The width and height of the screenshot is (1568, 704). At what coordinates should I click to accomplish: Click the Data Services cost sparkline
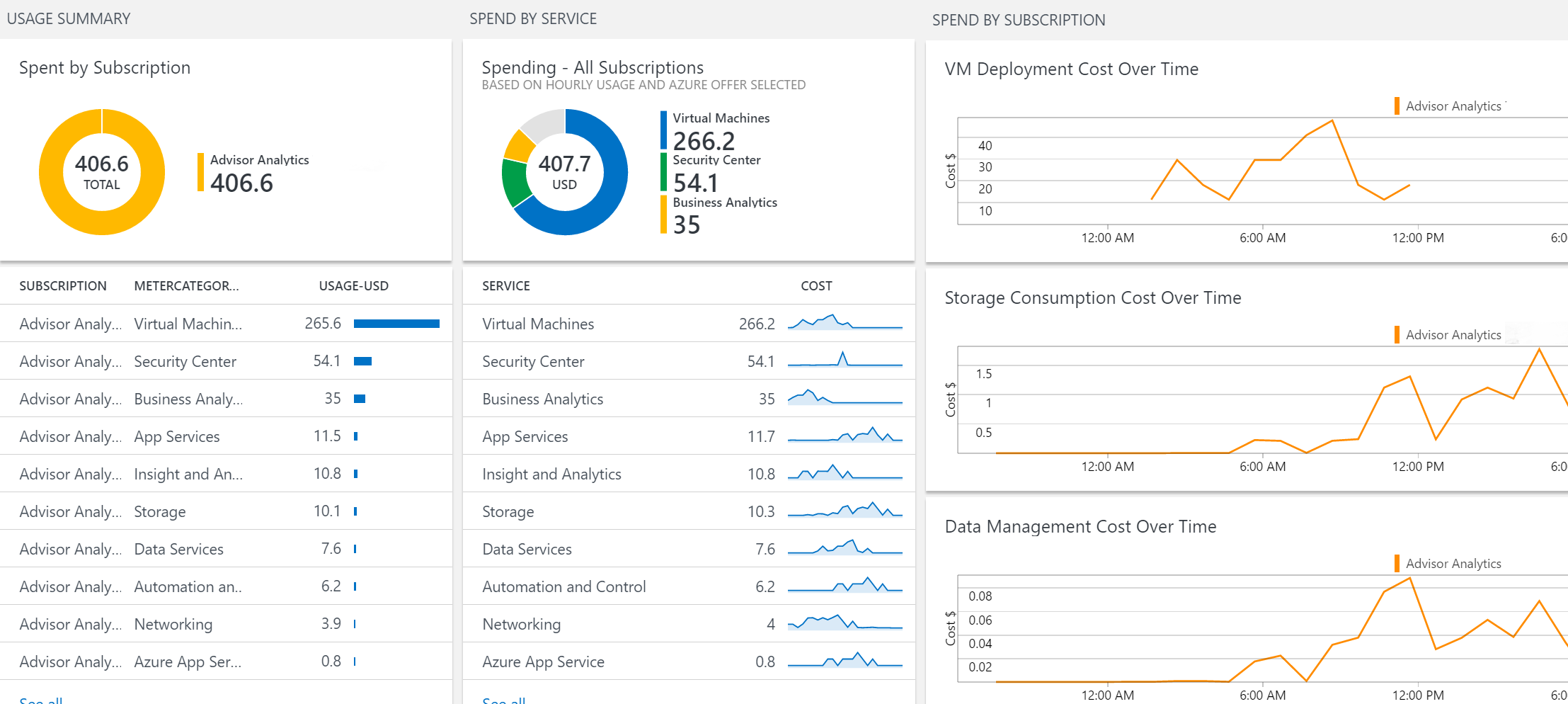coord(845,547)
